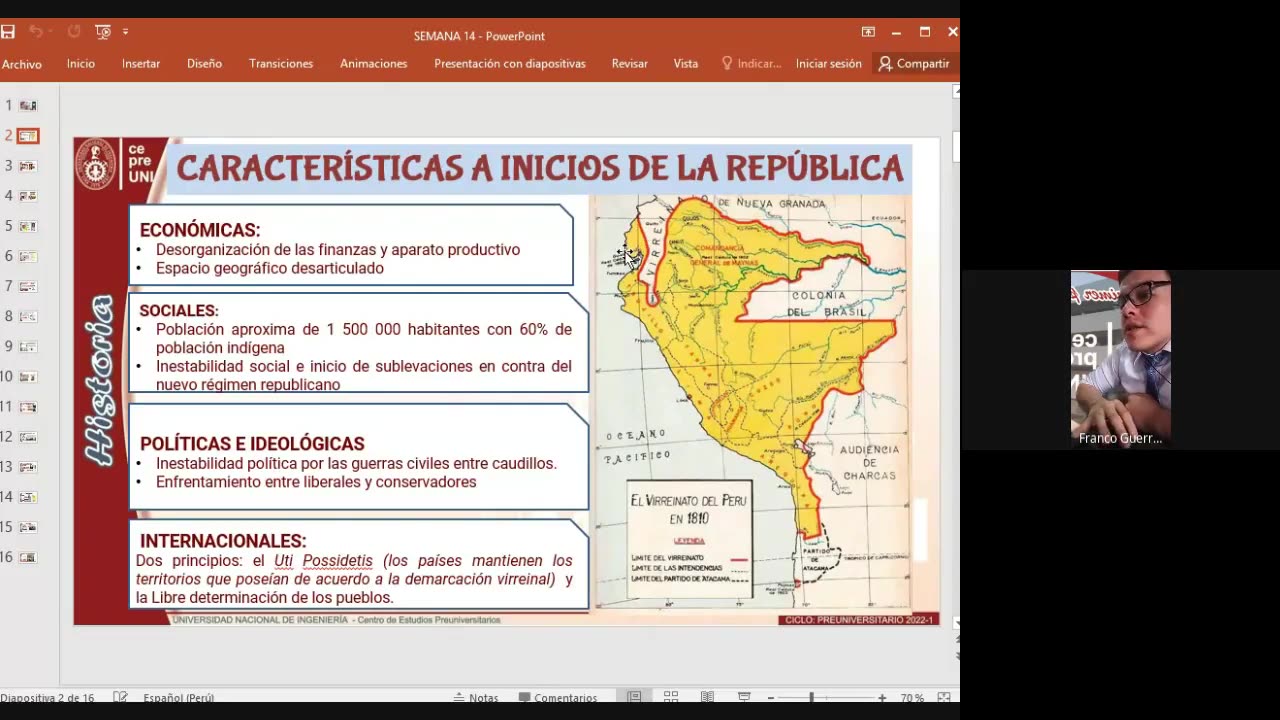The image size is (1280, 720).
Task: Select slide 1 thumbnail
Action: click(x=28, y=105)
